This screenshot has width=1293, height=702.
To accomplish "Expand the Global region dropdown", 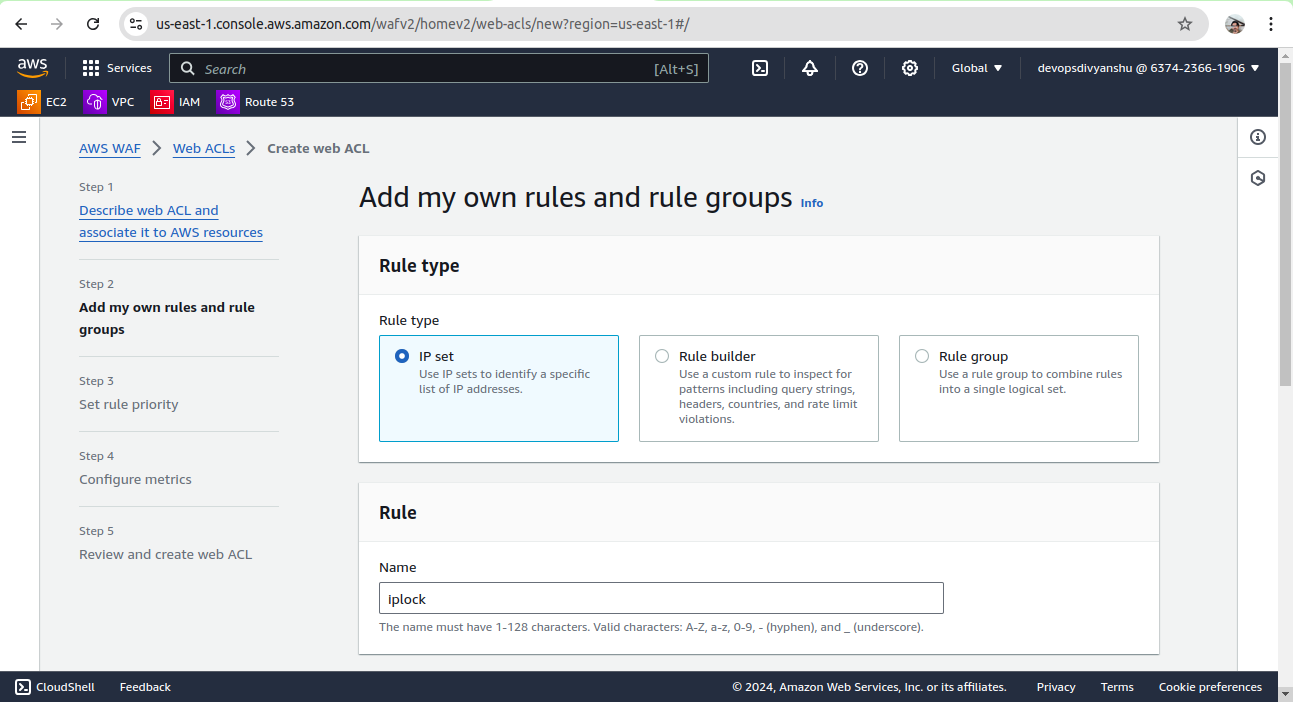I will pos(976,68).
